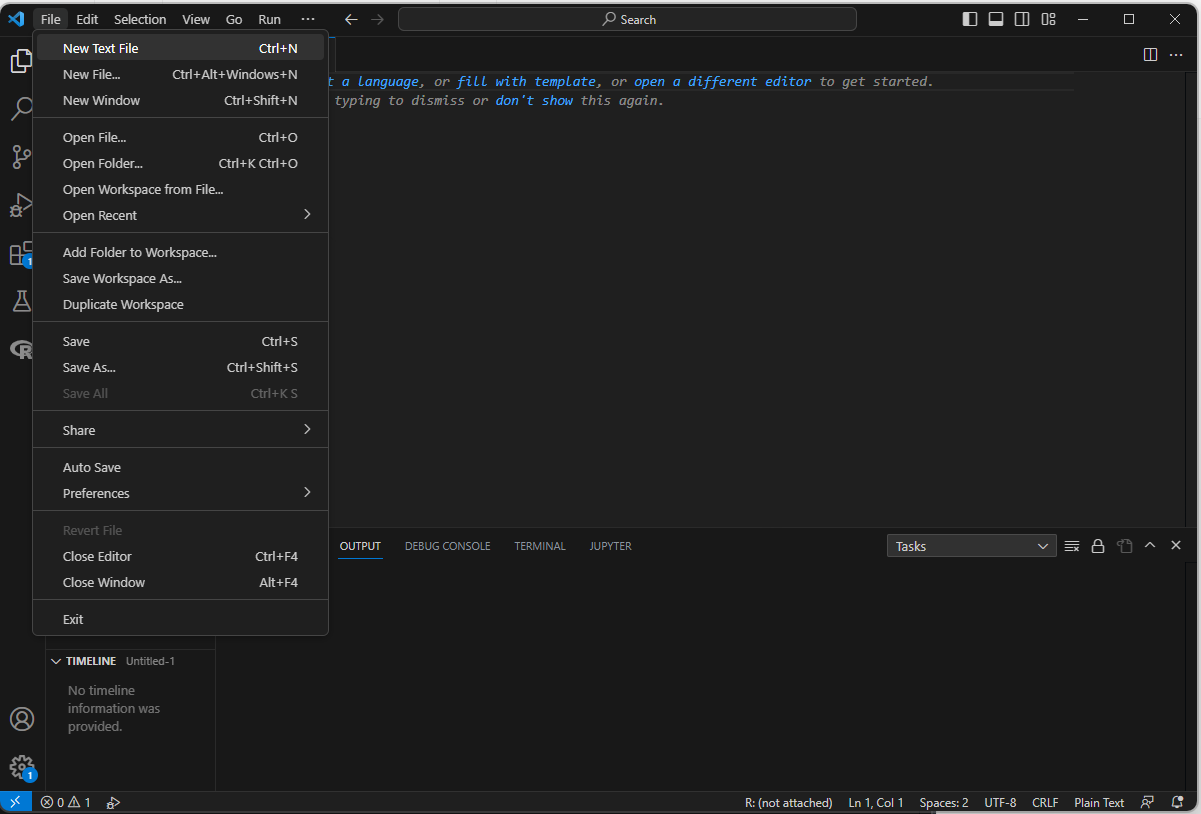Open the R sidebar icon
The height and width of the screenshot is (814, 1201).
[21, 349]
